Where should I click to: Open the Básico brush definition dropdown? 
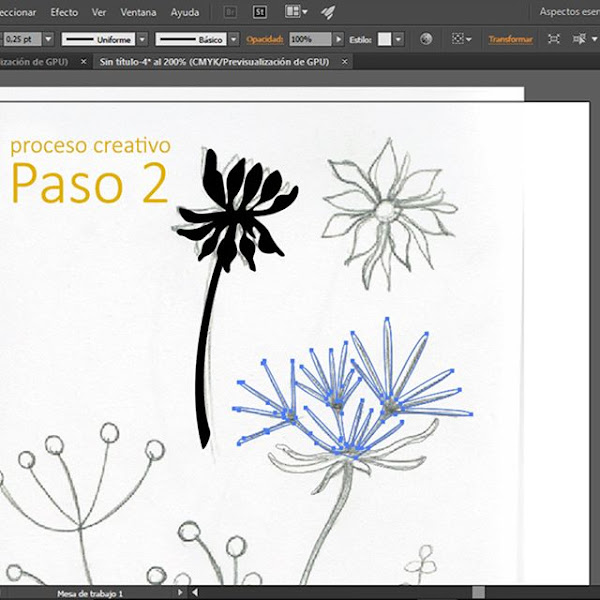[234, 39]
